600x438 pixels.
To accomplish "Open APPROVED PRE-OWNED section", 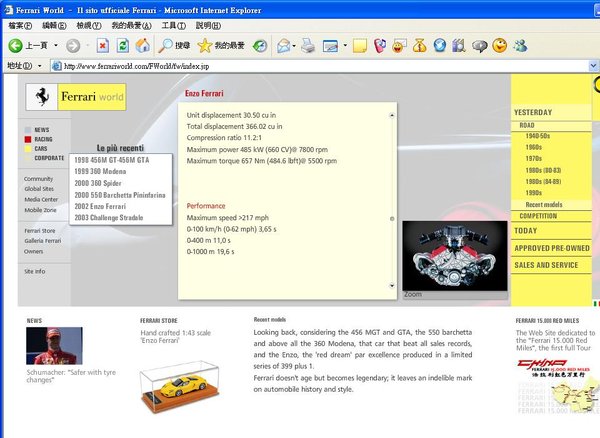I will click(552, 248).
